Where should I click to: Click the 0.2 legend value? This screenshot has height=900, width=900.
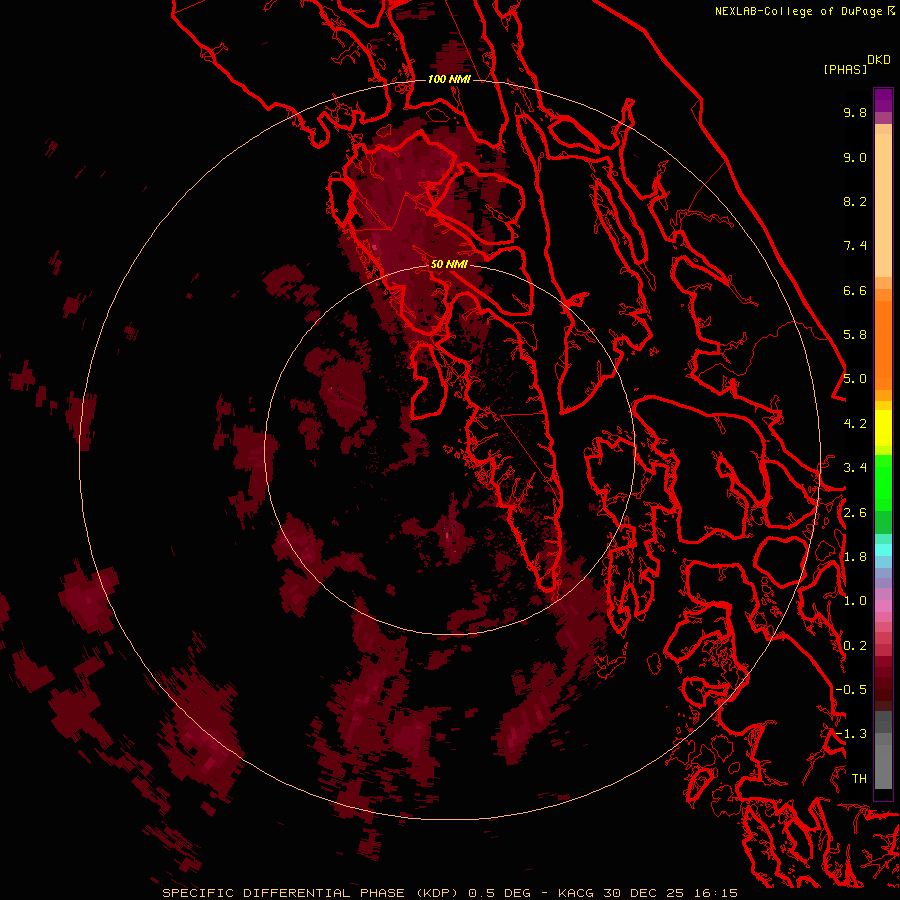pyautogui.click(x=855, y=646)
